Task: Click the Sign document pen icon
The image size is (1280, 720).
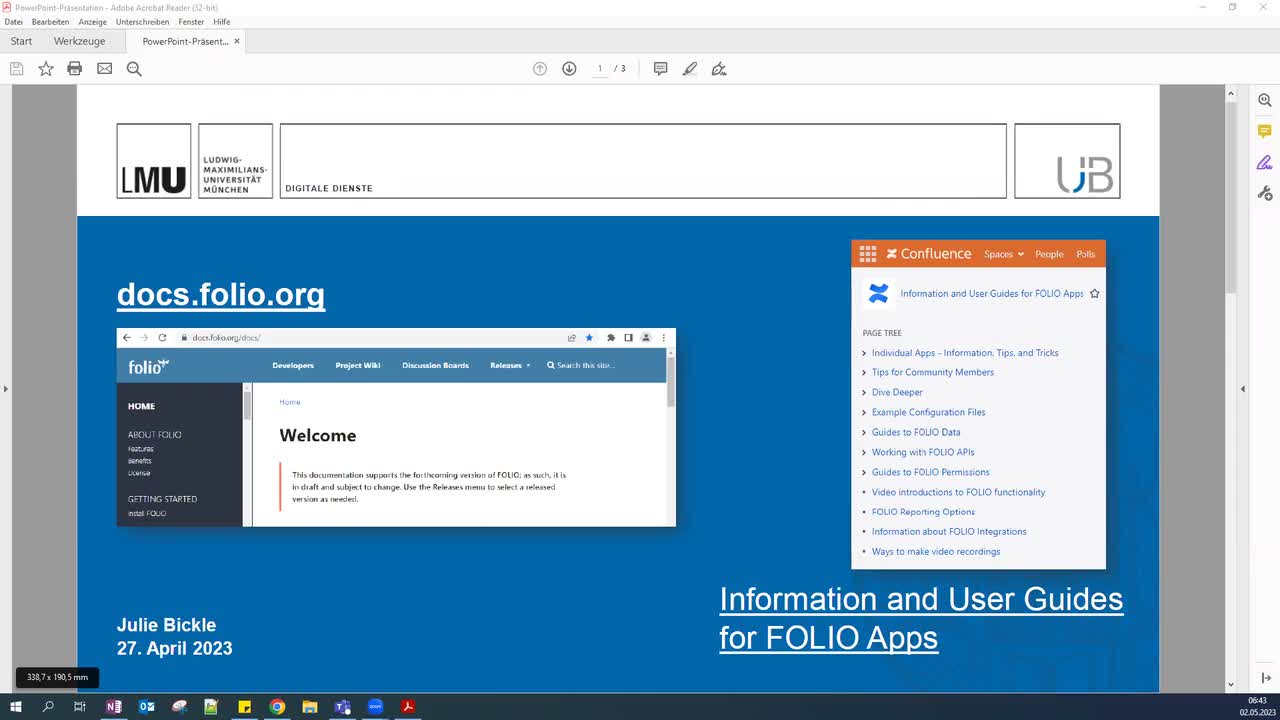Action: coord(719,69)
